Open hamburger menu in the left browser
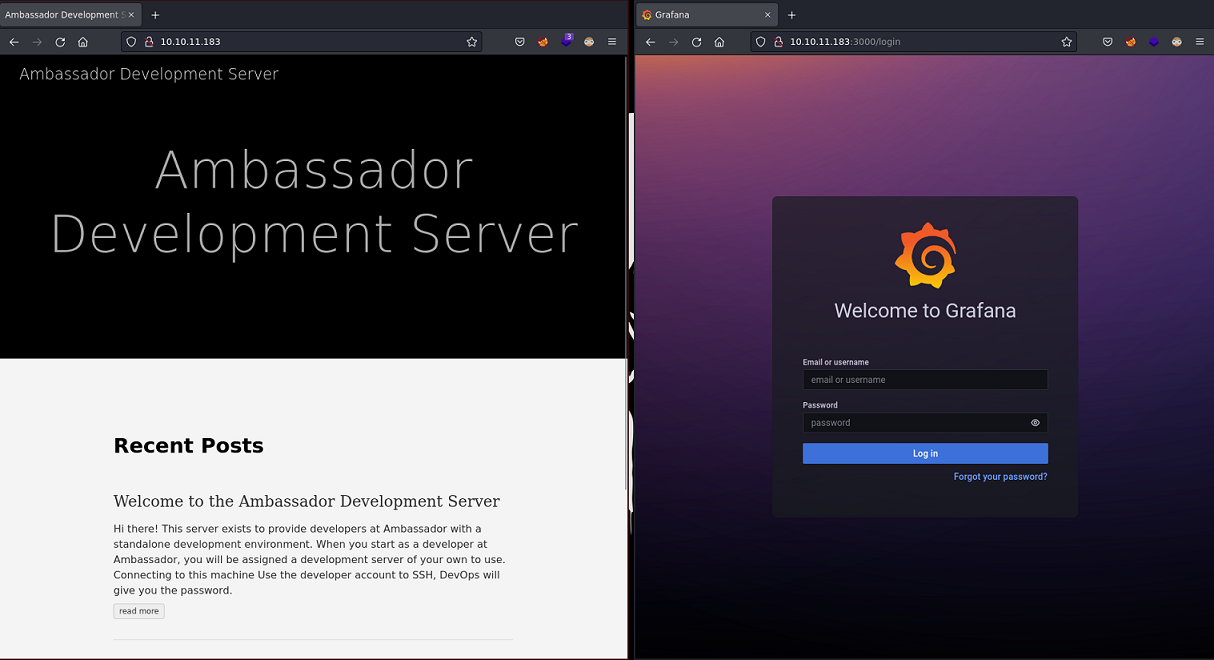Image resolution: width=1214 pixels, height=660 pixels. (x=612, y=42)
